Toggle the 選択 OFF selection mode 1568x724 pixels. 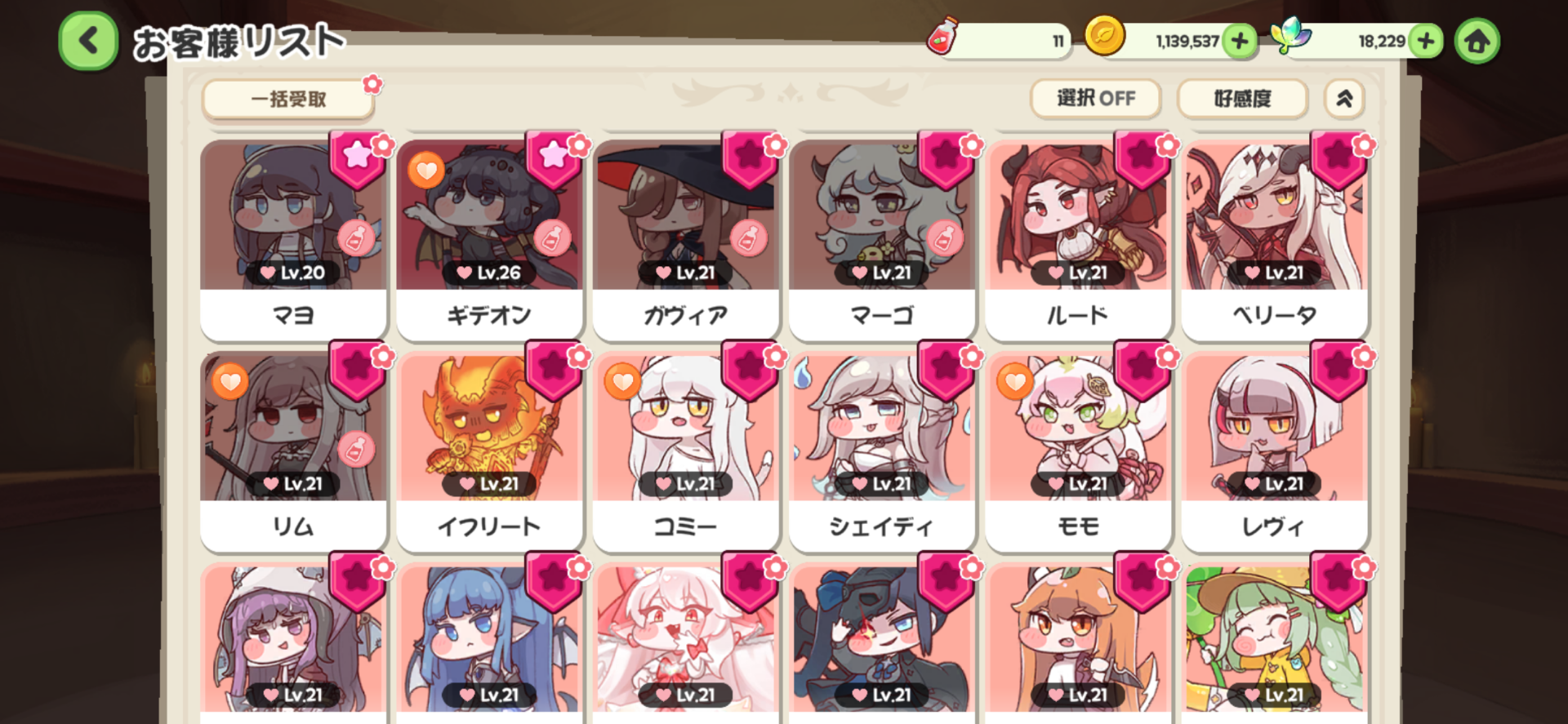[x=1096, y=99]
